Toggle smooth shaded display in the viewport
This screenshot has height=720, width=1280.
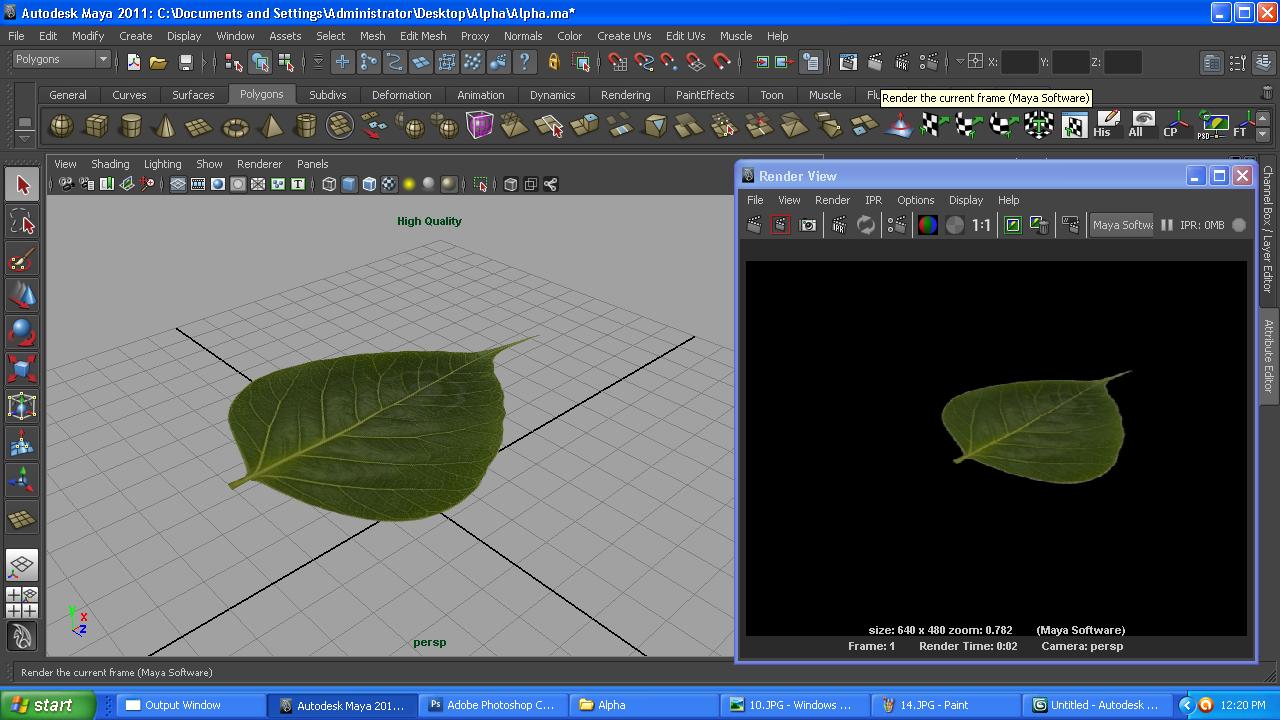(x=349, y=184)
